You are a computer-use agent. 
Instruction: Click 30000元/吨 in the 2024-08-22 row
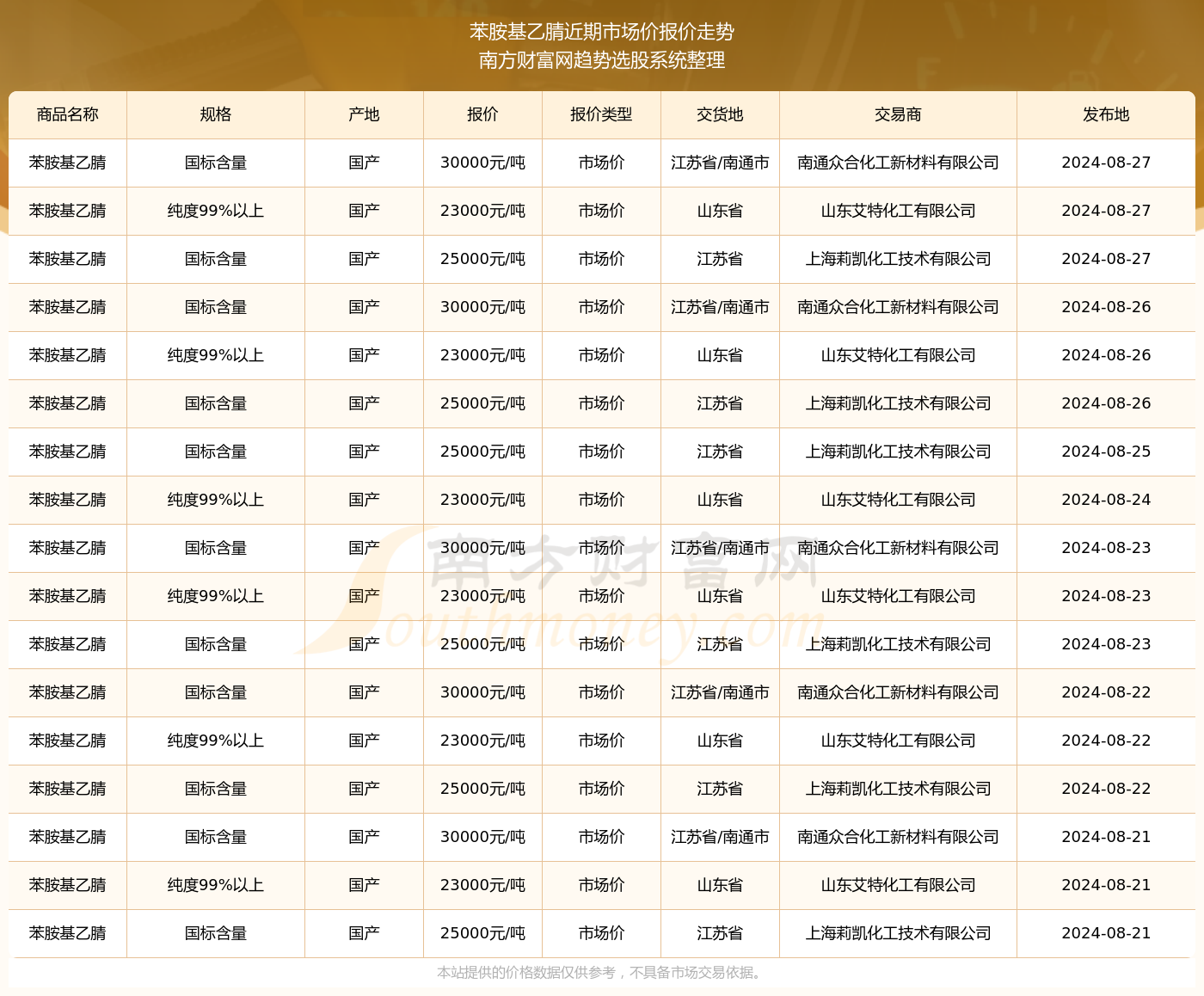pos(482,692)
